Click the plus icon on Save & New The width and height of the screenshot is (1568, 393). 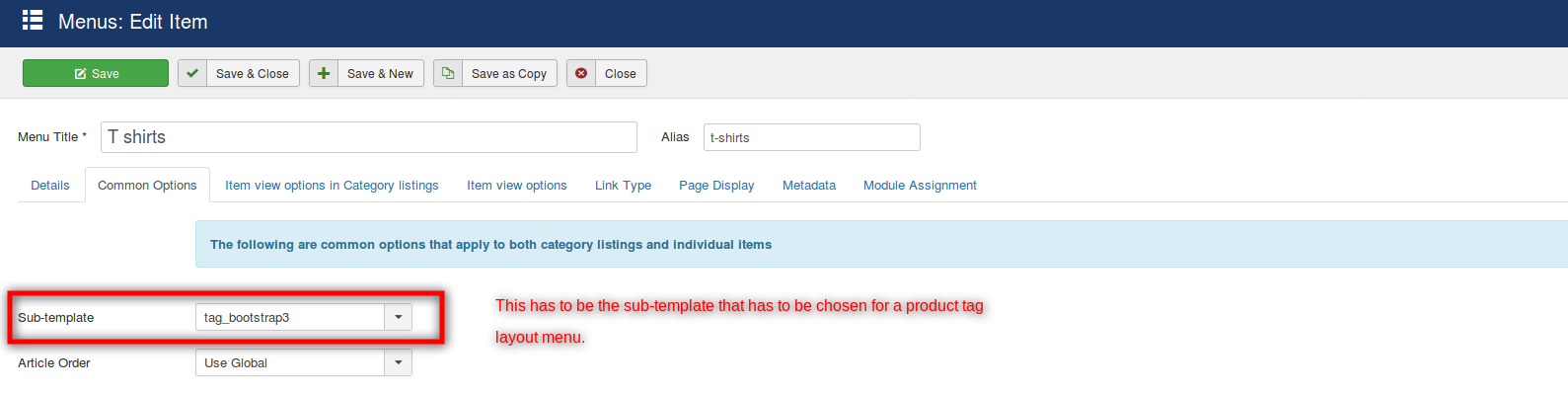click(x=324, y=73)
